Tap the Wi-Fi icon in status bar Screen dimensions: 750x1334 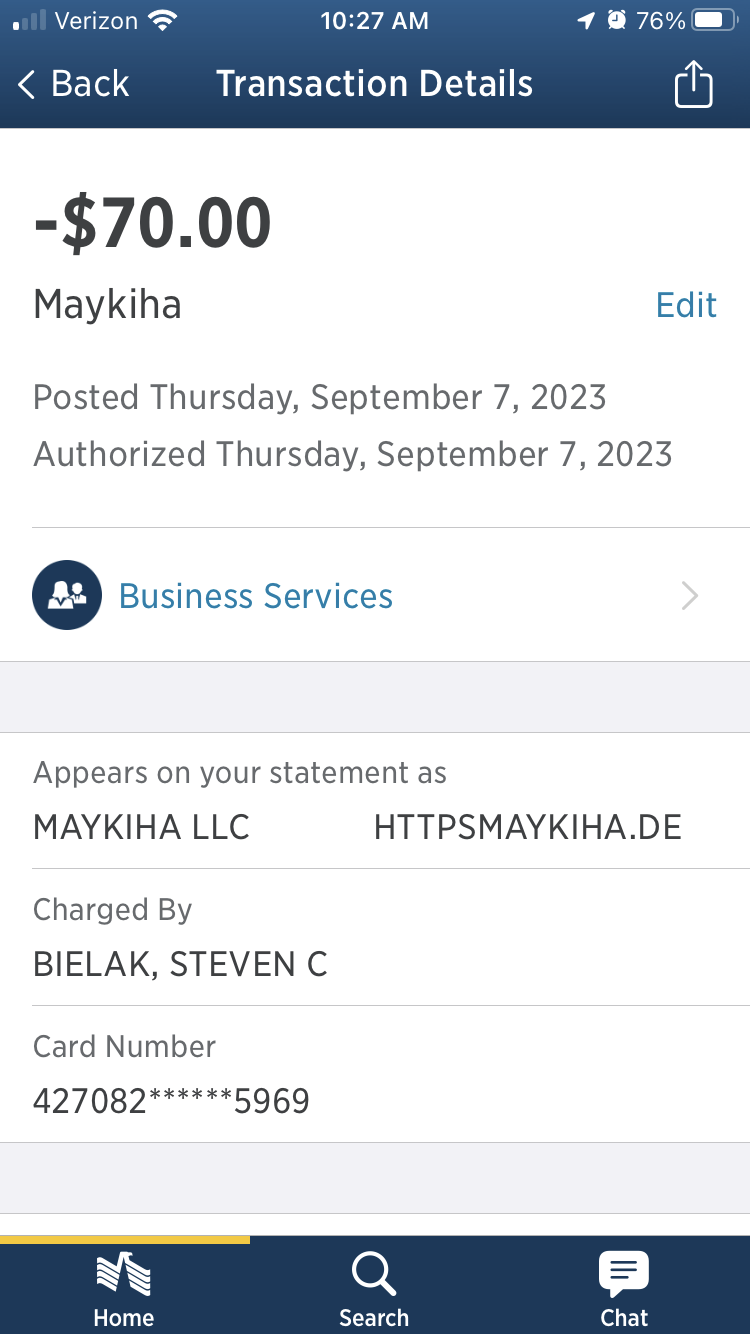pos(160,20)
